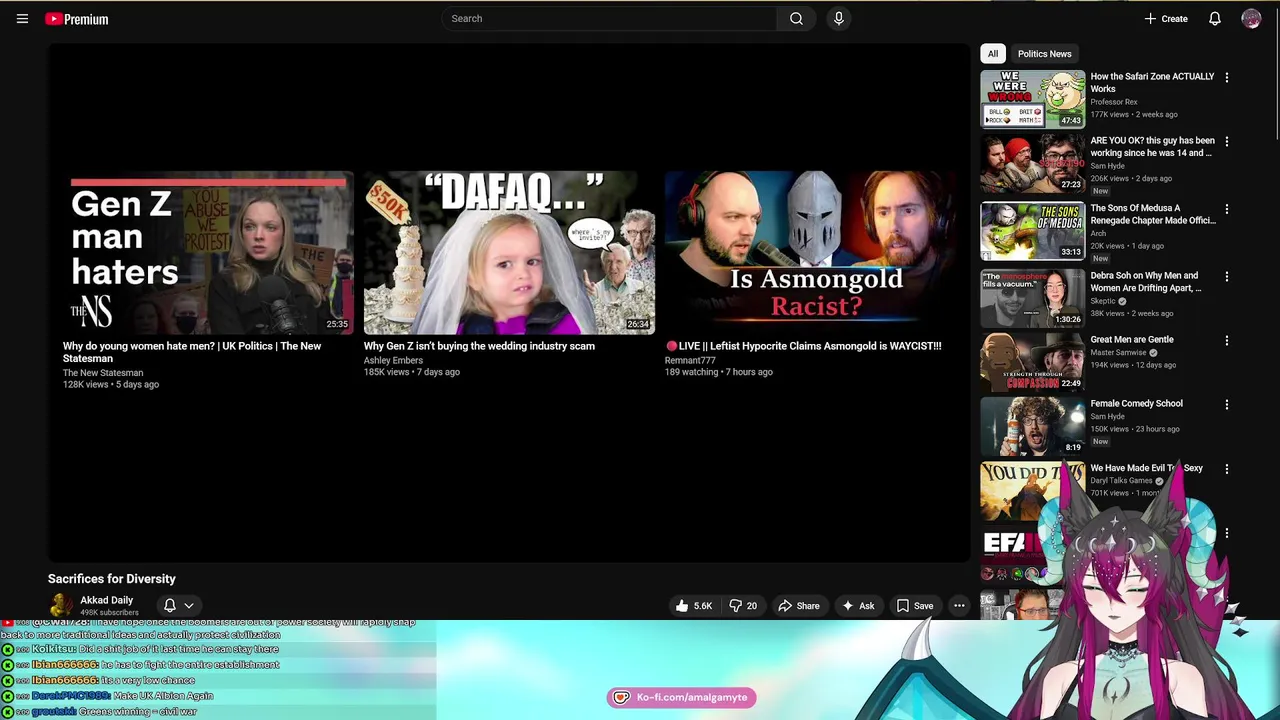
Task: Visit the Ashley Embers channel
Action: pyautogui.click(x=393, y=360)
